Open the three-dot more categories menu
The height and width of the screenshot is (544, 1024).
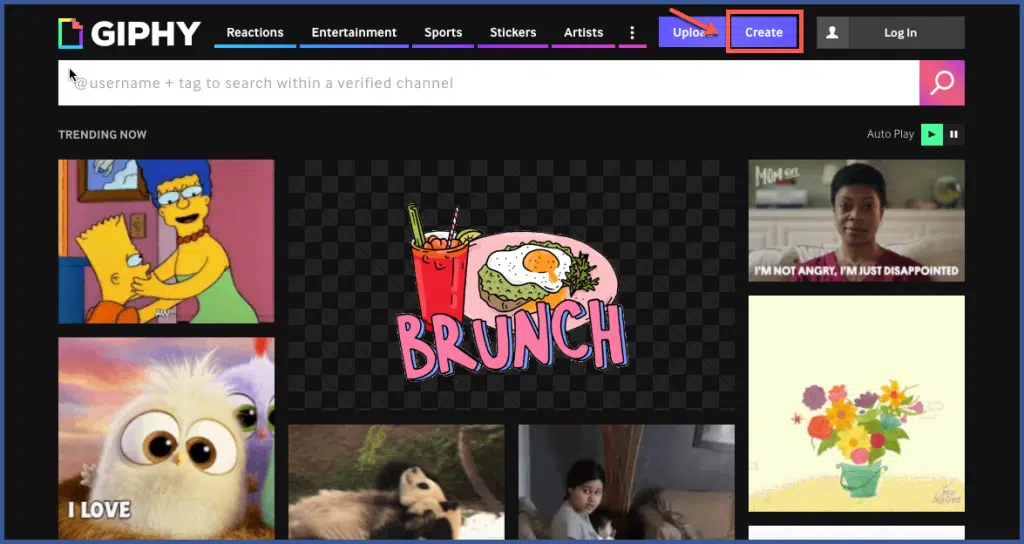click(x=632, y=33)
